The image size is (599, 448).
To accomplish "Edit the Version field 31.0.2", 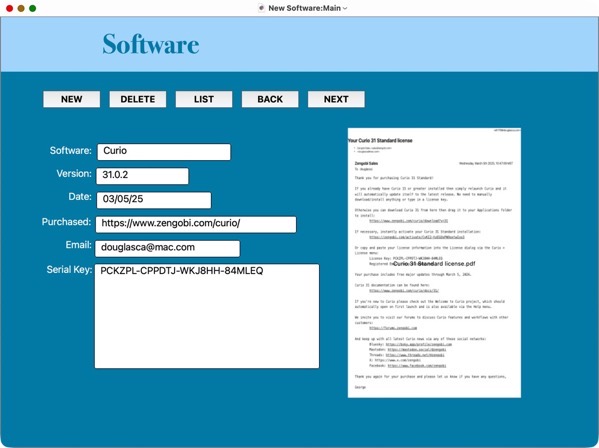I will point(142,176).
